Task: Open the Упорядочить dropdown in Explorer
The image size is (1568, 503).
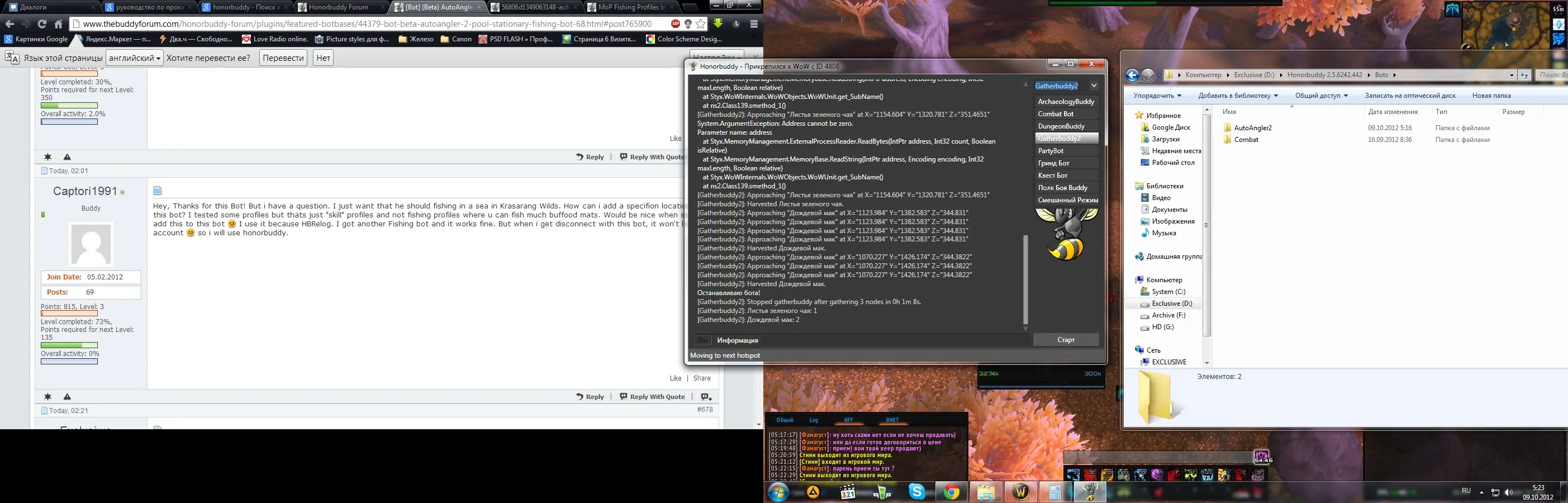Action: tap(1157, 96)
